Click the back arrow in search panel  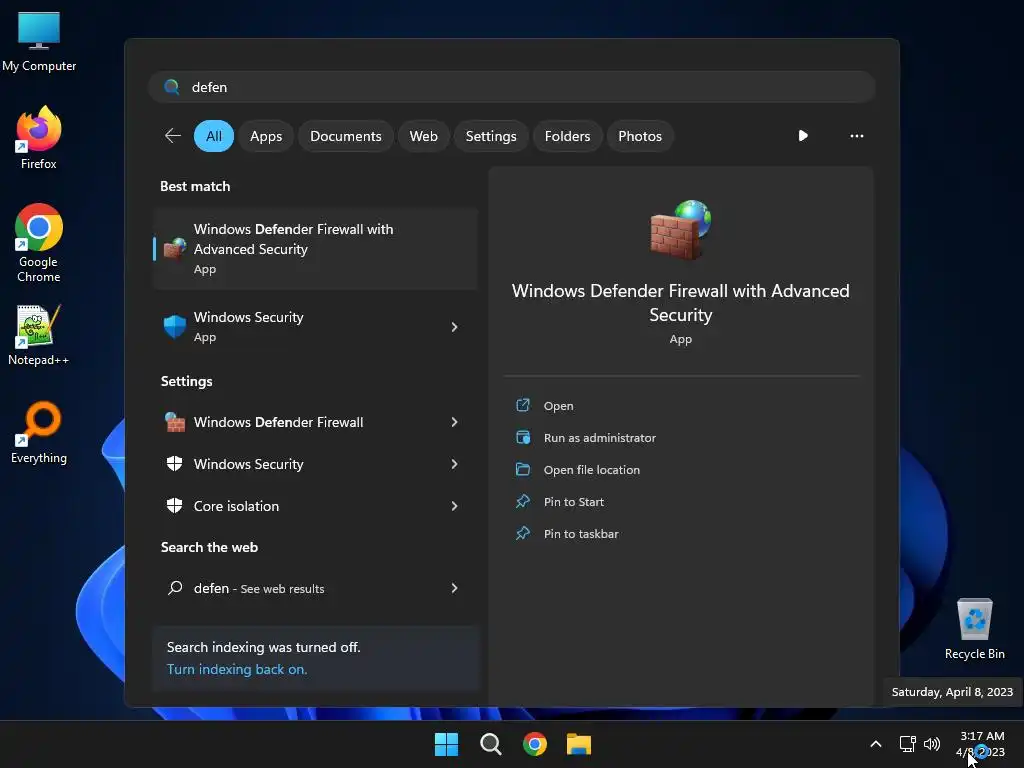tap(172, 136)
